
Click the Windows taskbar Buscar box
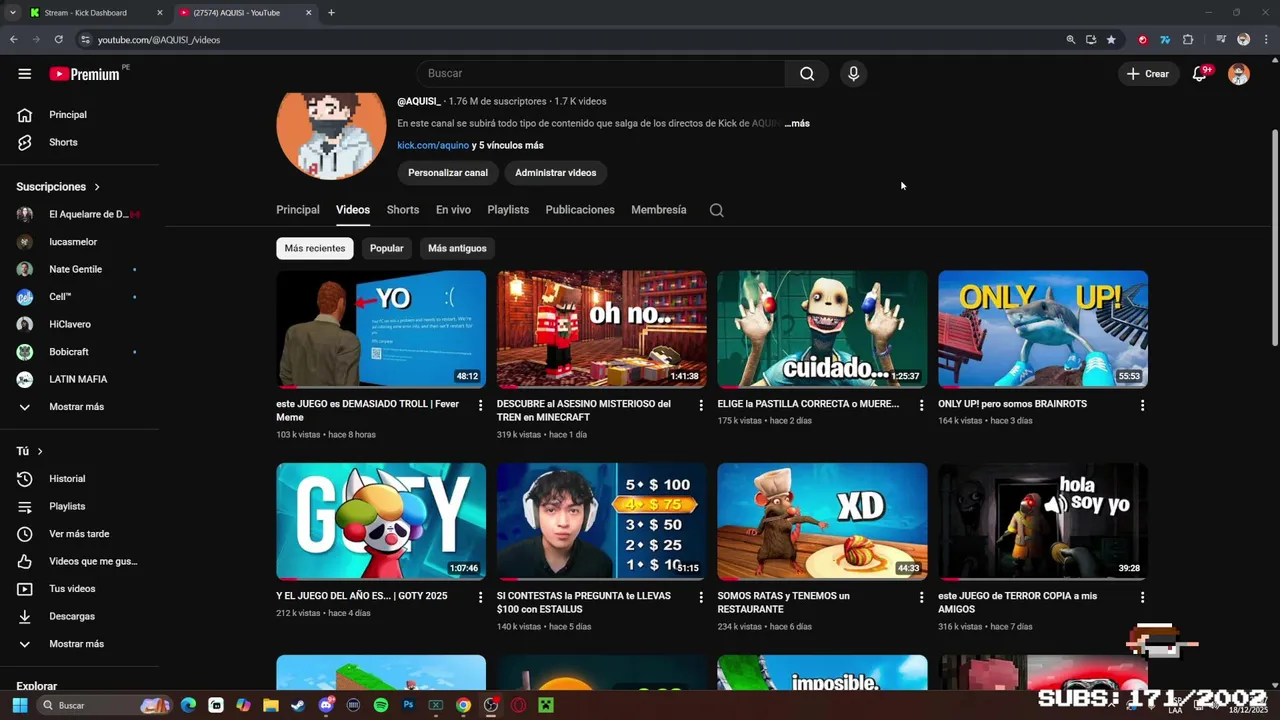click(x=104, y=705)
